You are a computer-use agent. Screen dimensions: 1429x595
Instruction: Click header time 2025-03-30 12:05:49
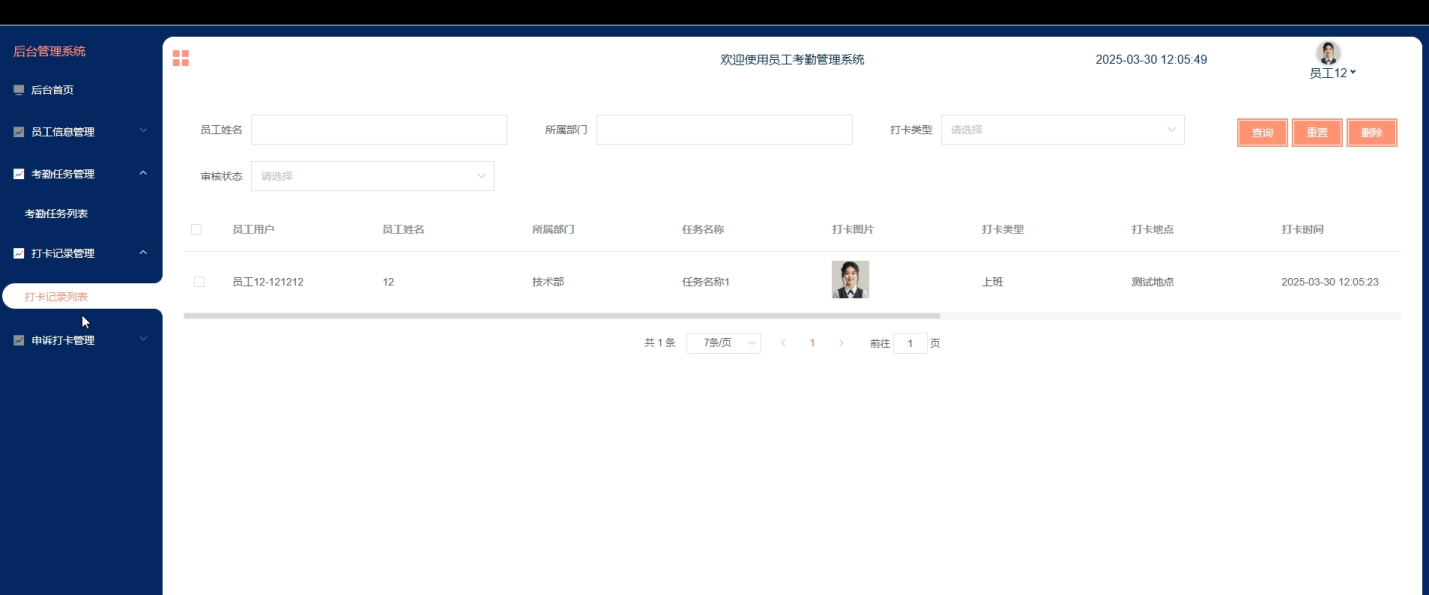[1151, 60]
